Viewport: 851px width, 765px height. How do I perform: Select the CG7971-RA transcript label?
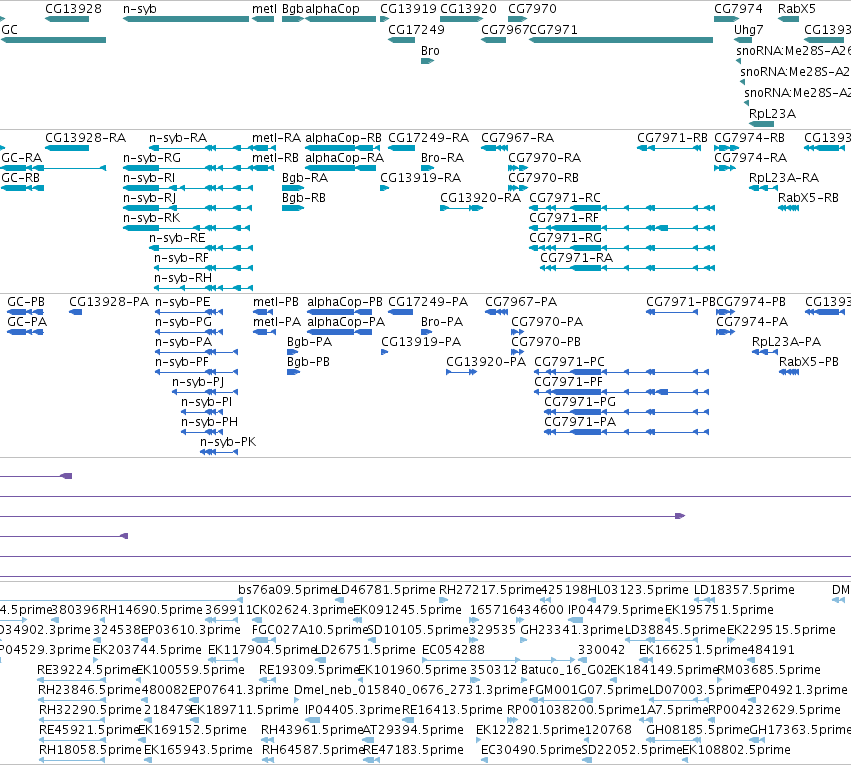[x=576, y=258]
